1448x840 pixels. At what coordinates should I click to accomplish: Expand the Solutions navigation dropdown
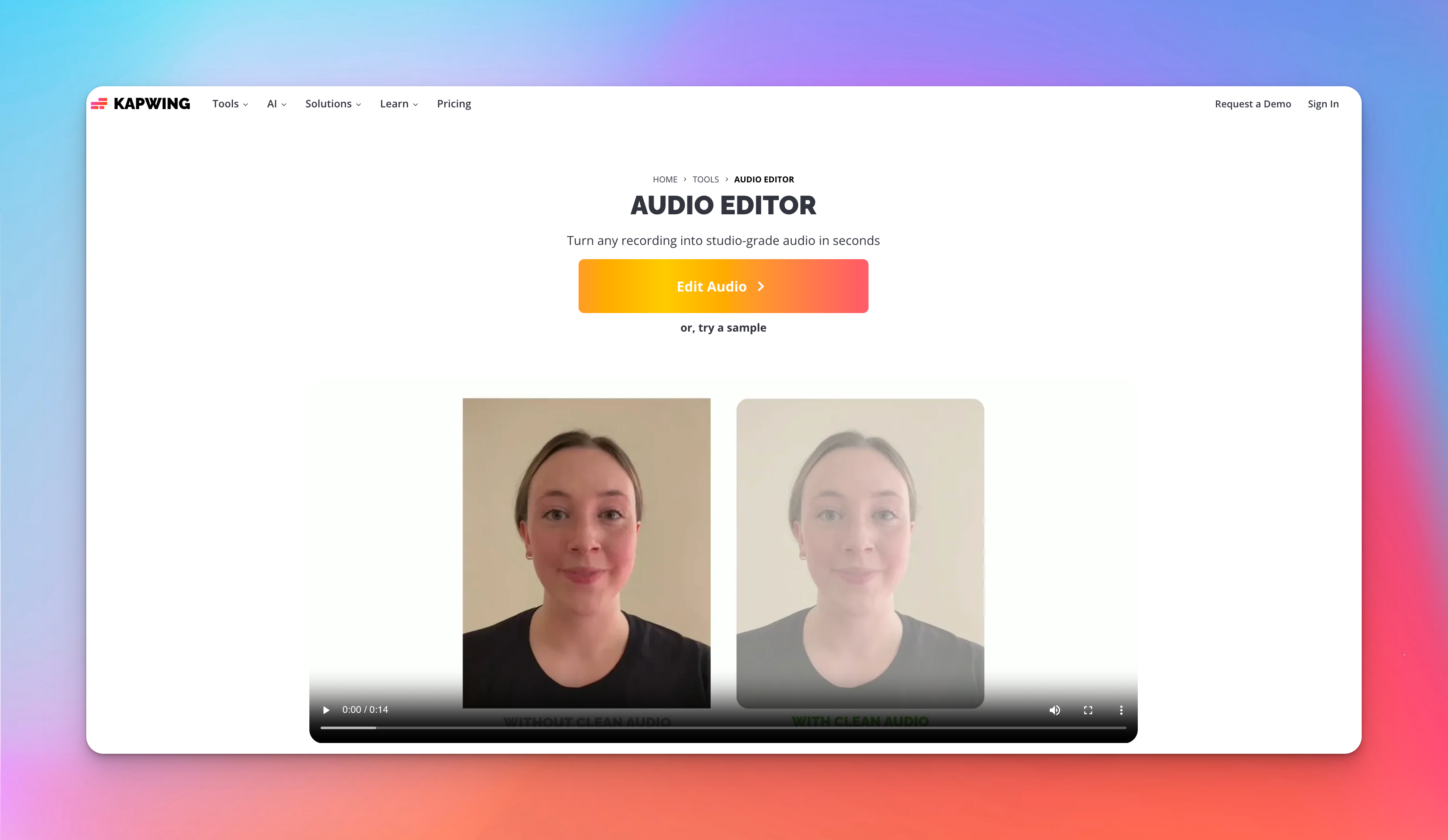(333, 104)
